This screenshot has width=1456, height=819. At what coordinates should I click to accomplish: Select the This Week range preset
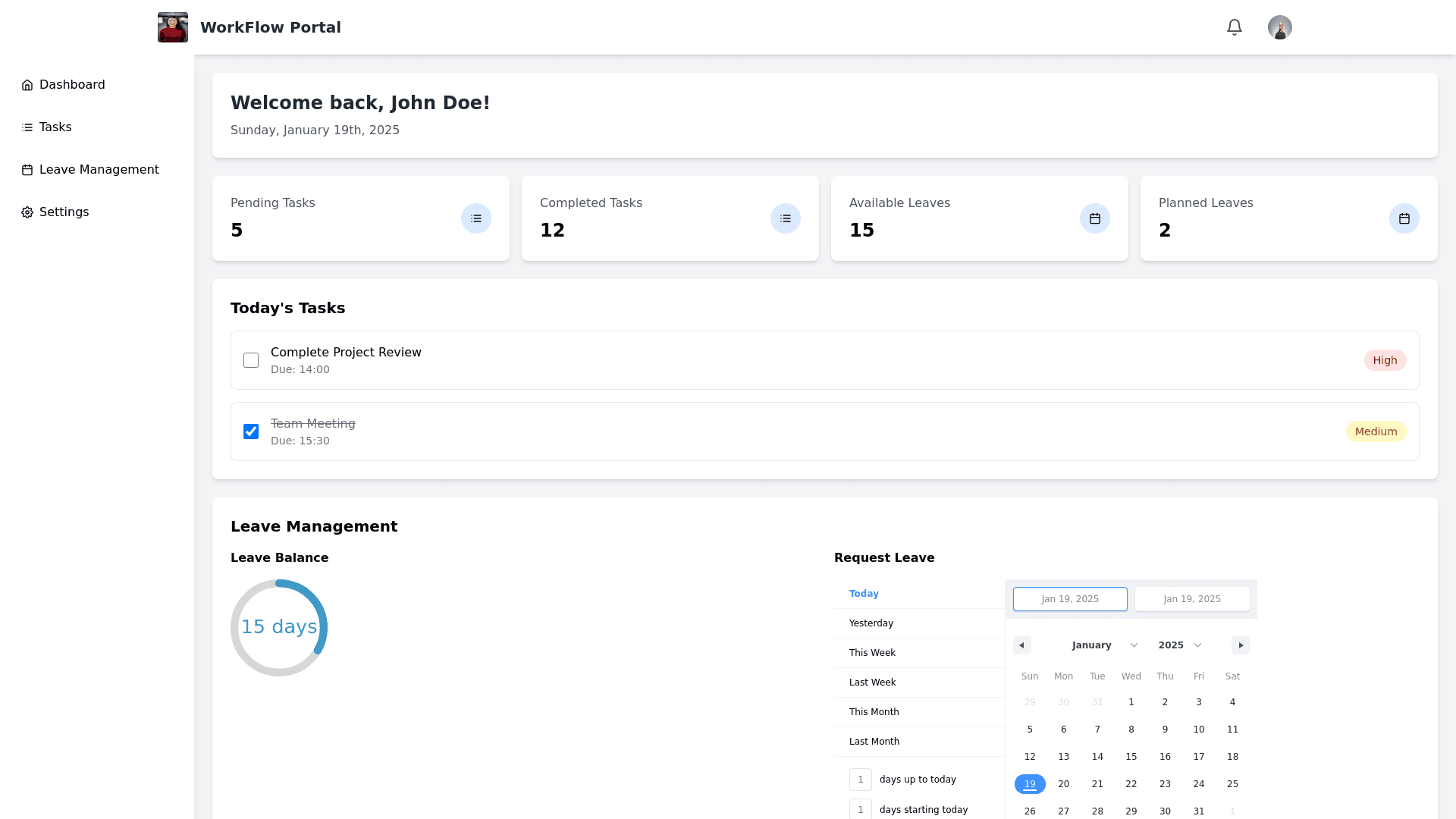(x=872, y=653)
